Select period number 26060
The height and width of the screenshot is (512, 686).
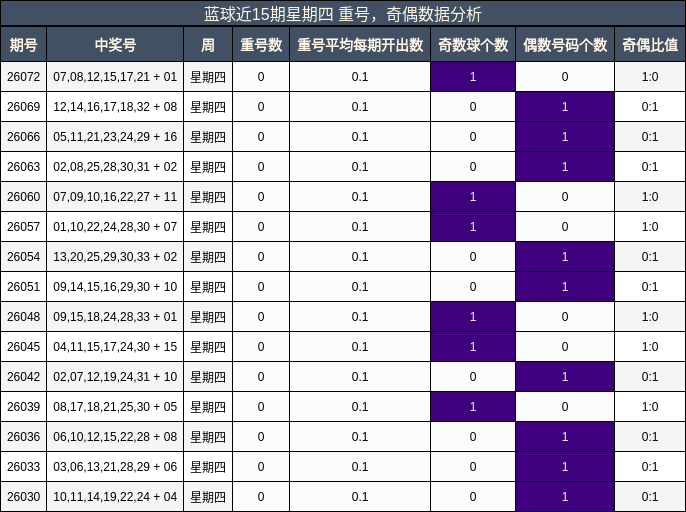(x=23, y=196)
